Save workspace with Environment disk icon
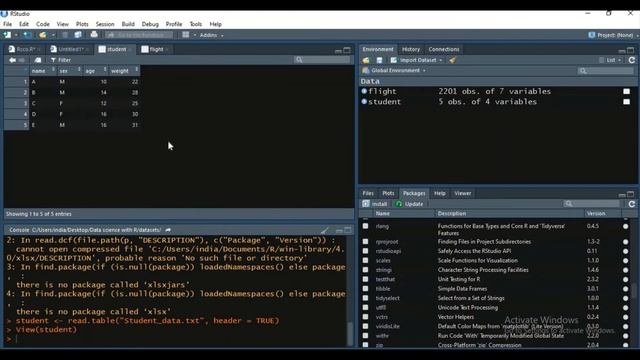Image resolution: width=640 pixels, height=360 pixels. (379, 60)
